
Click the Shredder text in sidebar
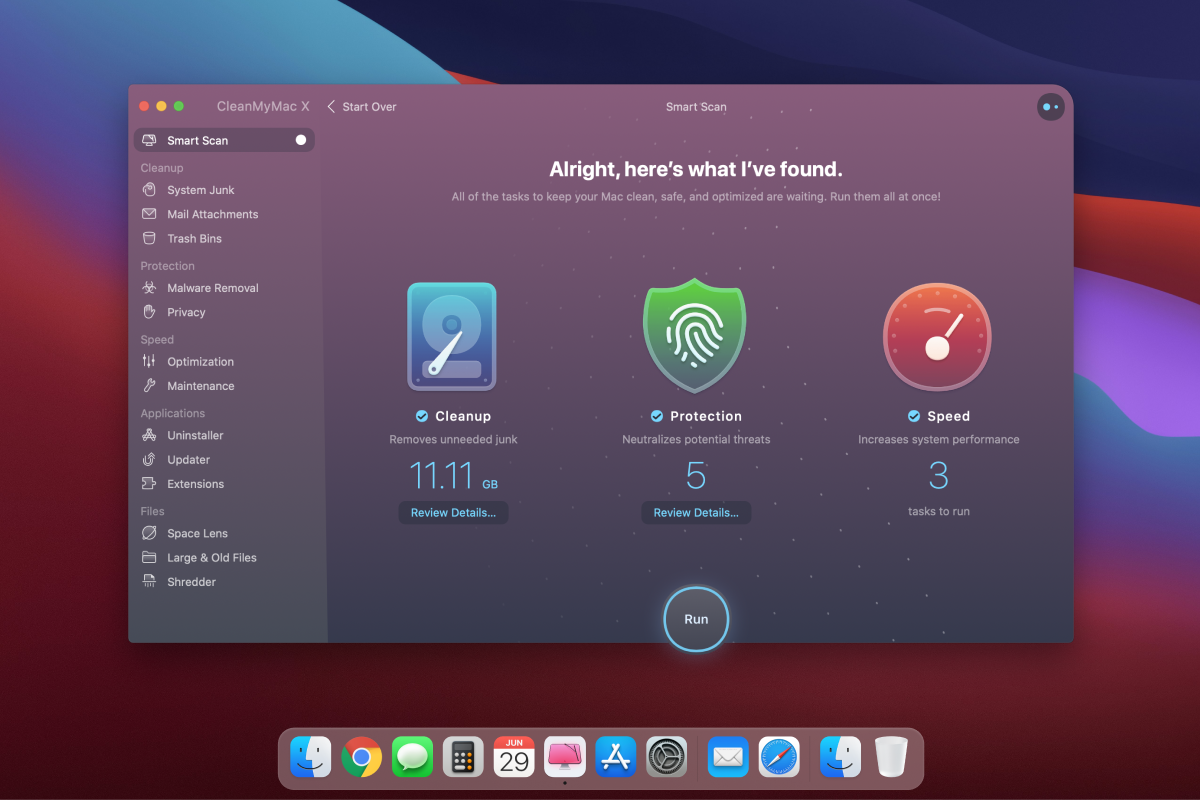[x=191, y=582]
